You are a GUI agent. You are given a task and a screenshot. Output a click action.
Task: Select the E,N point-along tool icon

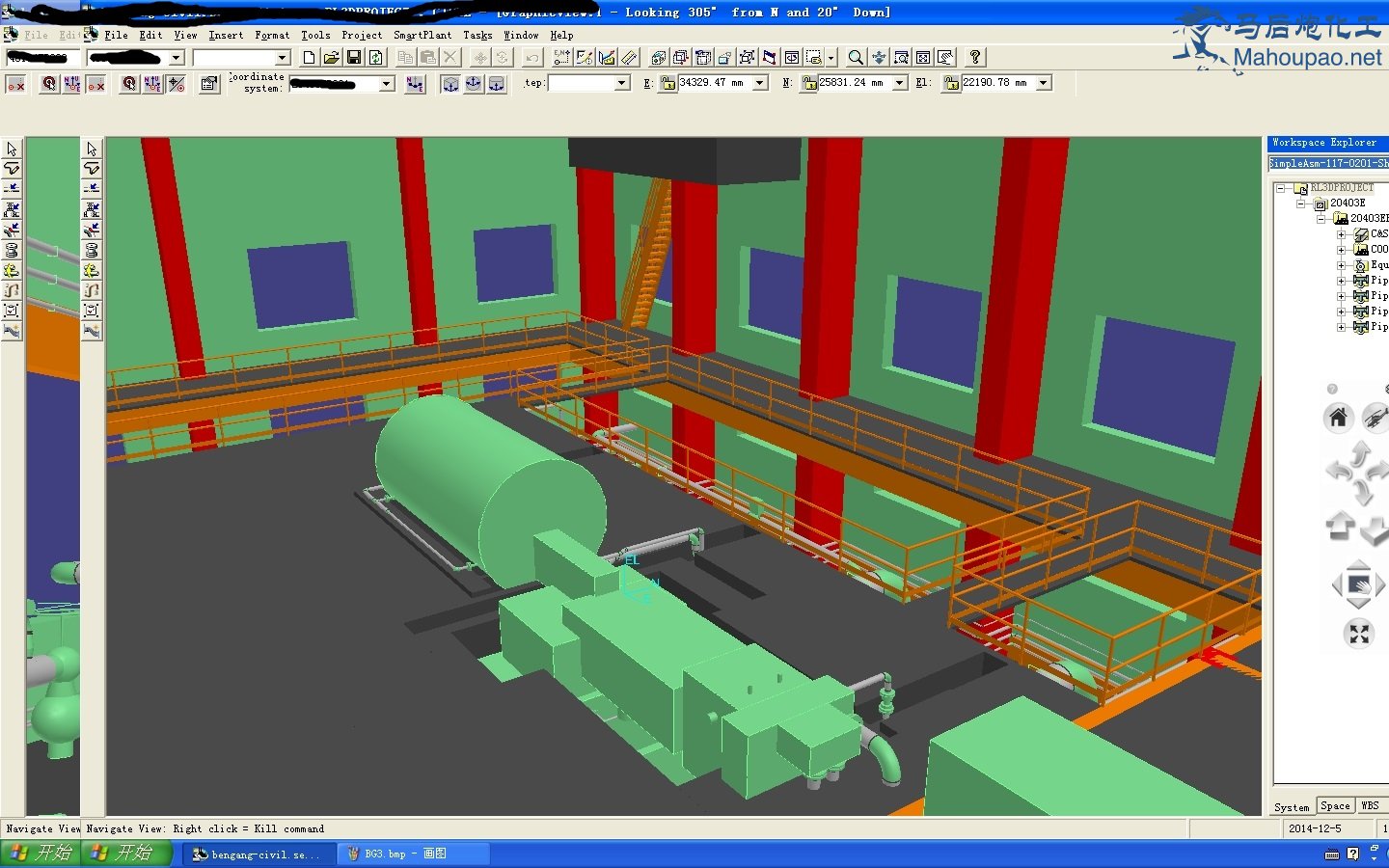click(561, 58)
